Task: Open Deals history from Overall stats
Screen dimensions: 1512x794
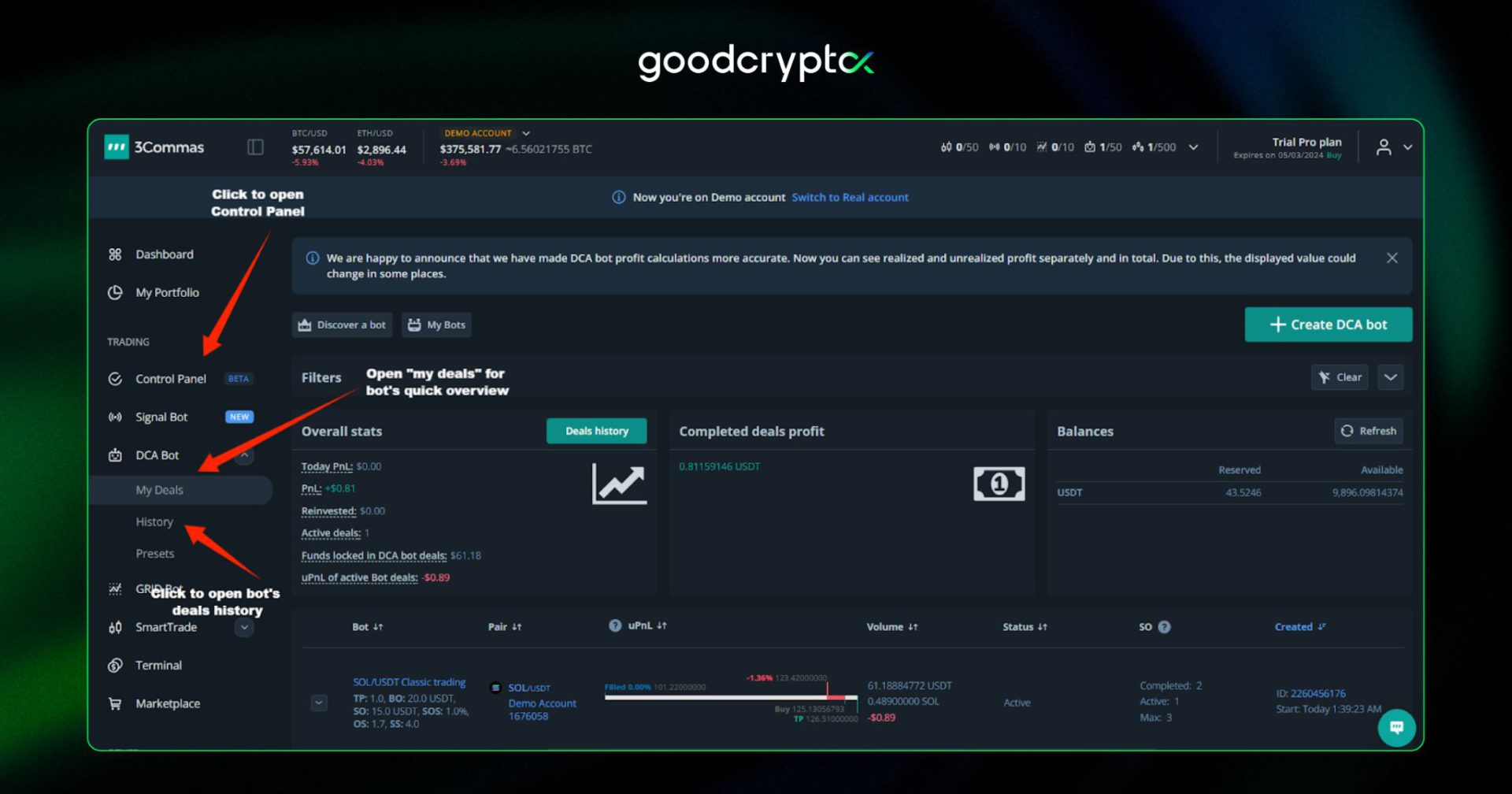Action: coord(596,431)
